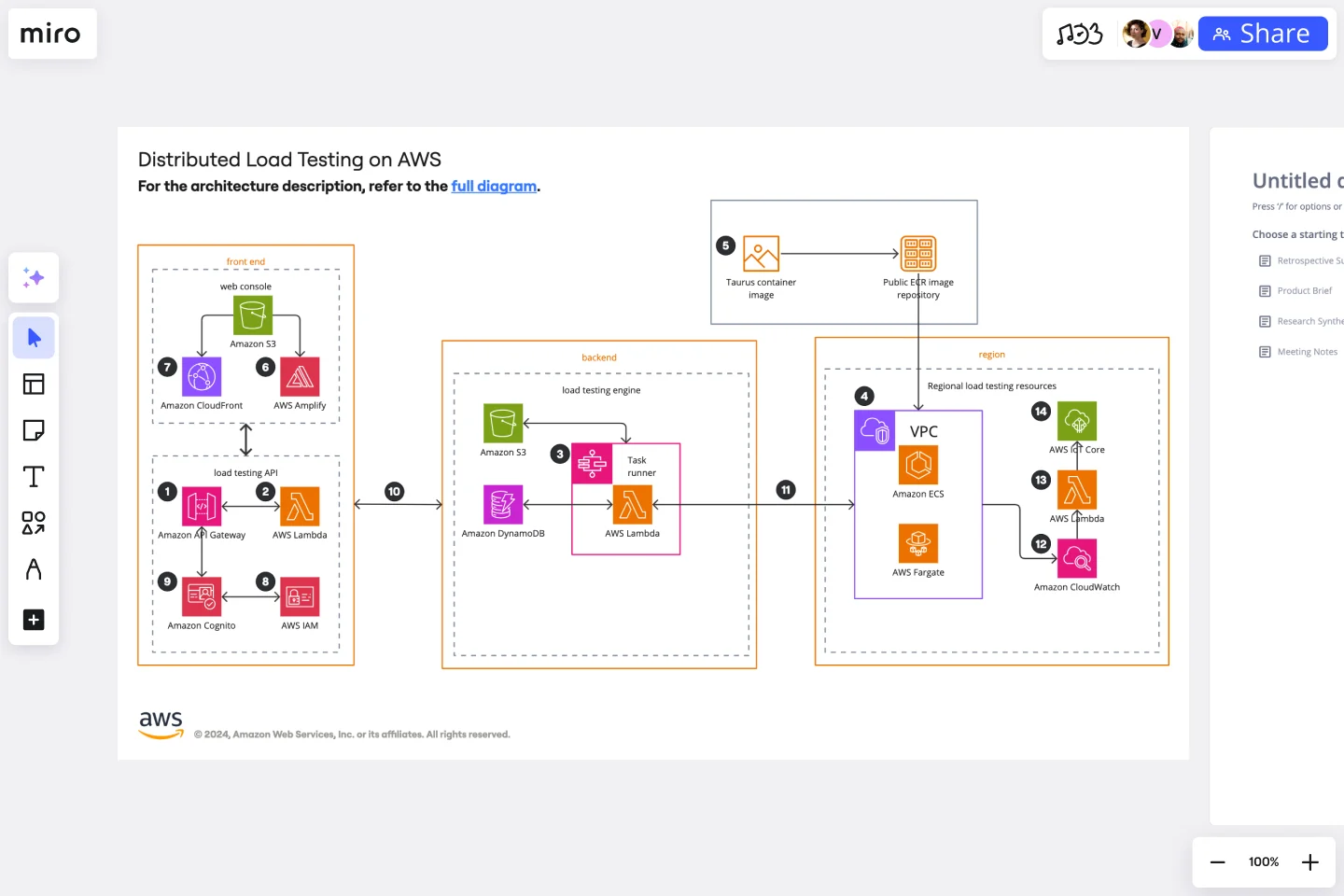Select the Amazon CloudWatch icon
This screenshot has width=1344, height=896.
[1077, 559]
